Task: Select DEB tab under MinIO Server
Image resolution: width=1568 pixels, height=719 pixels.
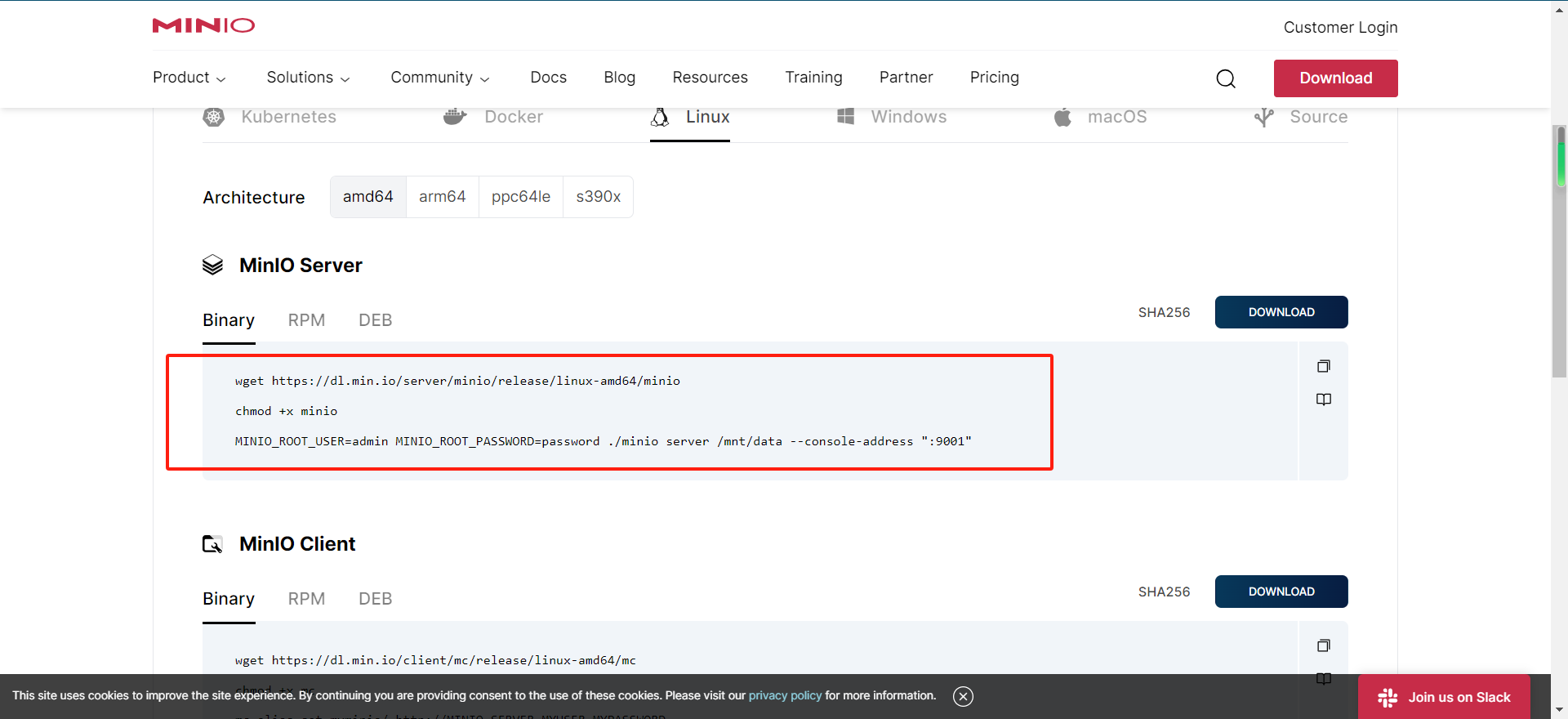Action: (x=376, y=320)
